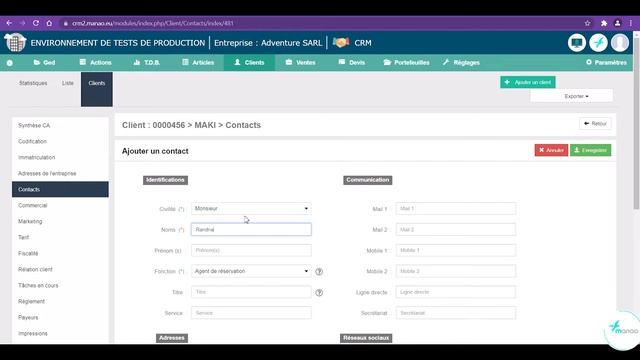The image size is (640, 360).
Task: Click the circle icon left of Ged
Action: [x=10, y=63]
